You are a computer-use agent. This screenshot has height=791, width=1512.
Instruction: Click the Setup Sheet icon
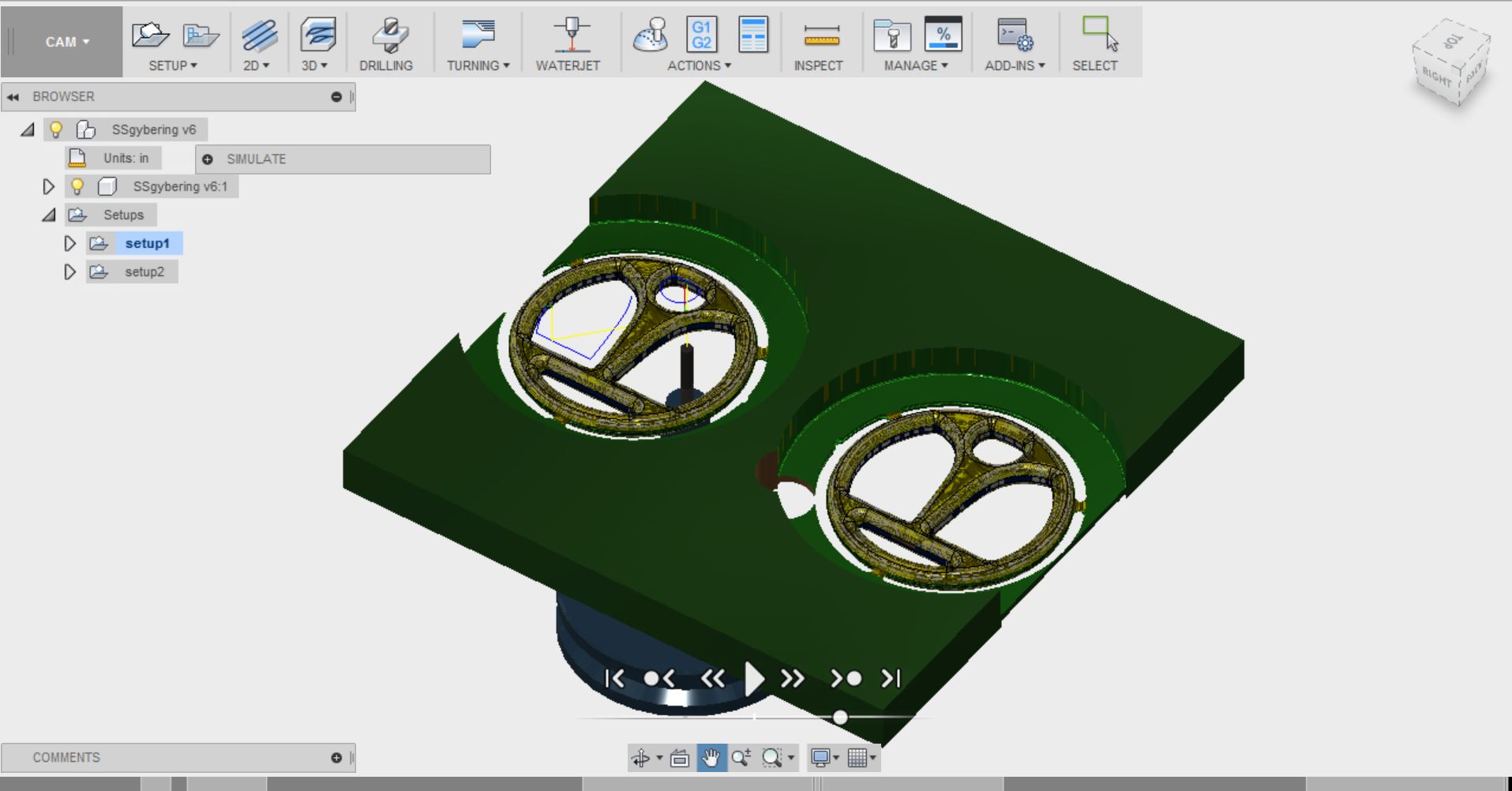pyautogui.click(x=752, y=36)
